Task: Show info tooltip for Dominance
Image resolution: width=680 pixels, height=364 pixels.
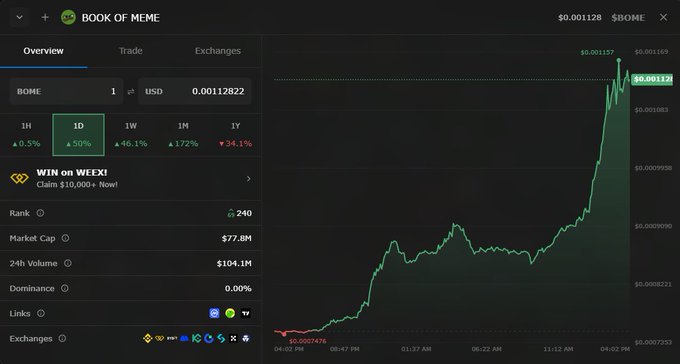Action: (65, 288)
